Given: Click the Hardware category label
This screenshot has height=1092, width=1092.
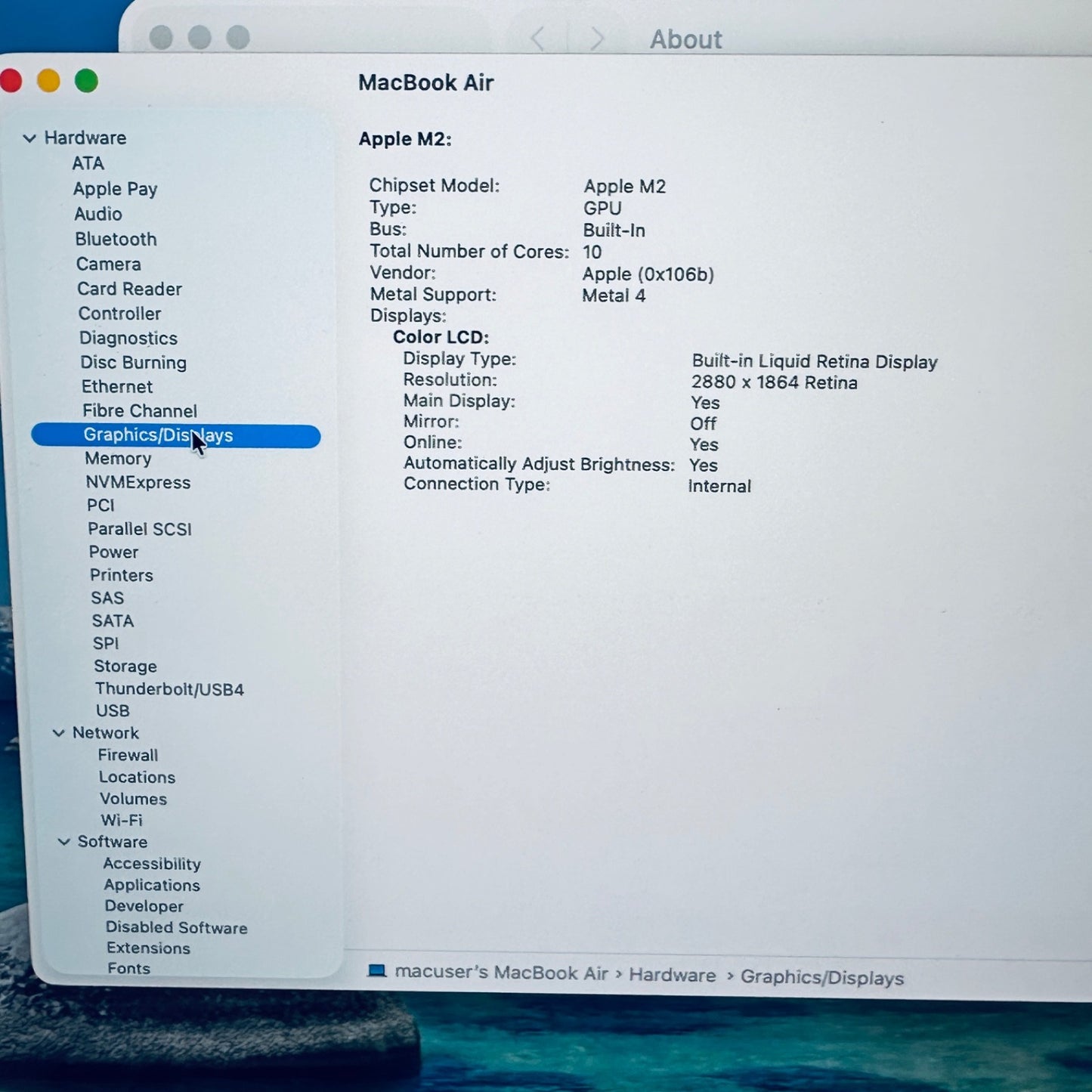Looking at the screenshot, I should (x=85, y=138).
